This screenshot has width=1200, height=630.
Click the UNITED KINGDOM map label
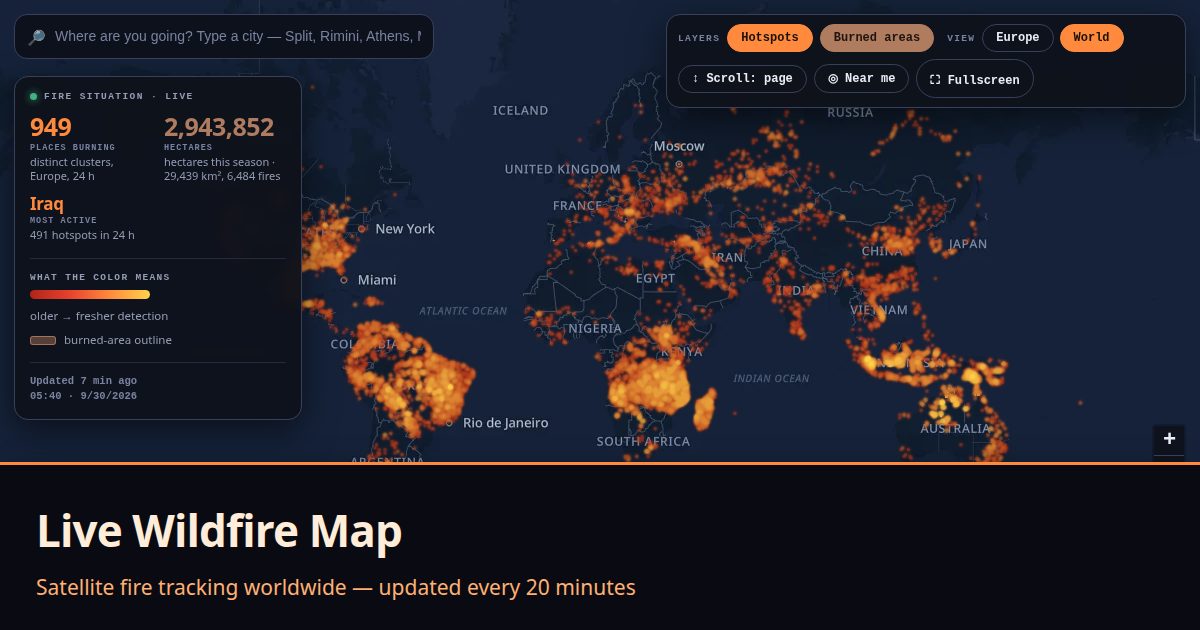(563, 170)
